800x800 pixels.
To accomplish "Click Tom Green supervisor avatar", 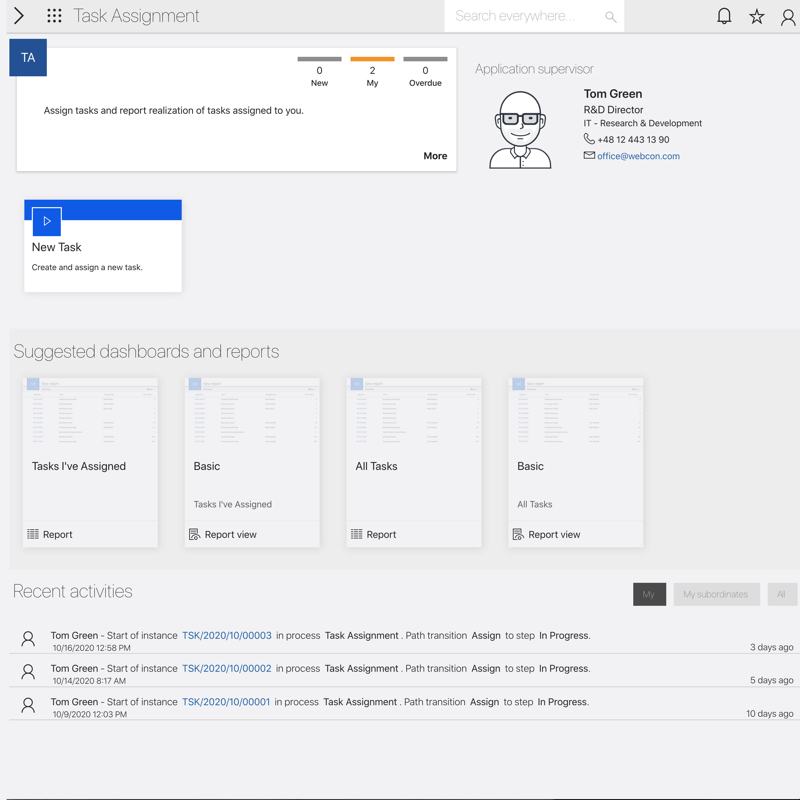I will (x=520, y=130).
